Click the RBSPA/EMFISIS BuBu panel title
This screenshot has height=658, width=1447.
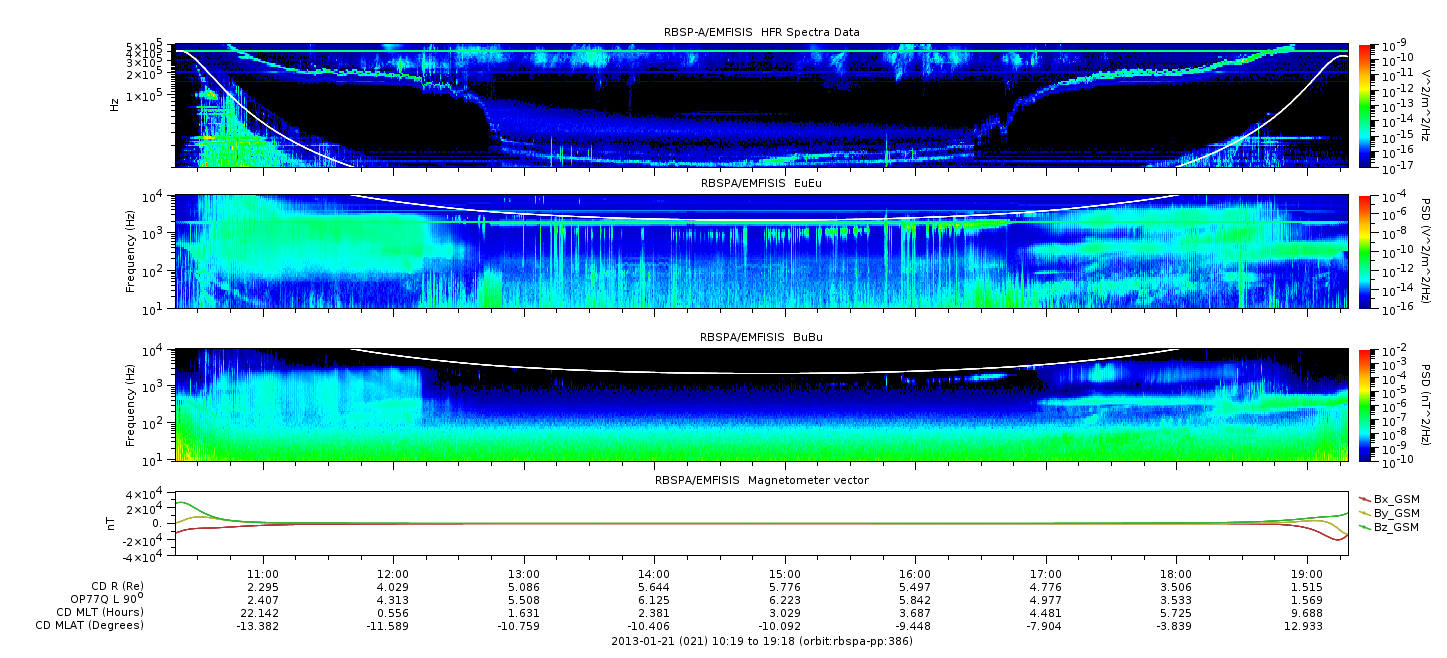click(x=761, y=339)
